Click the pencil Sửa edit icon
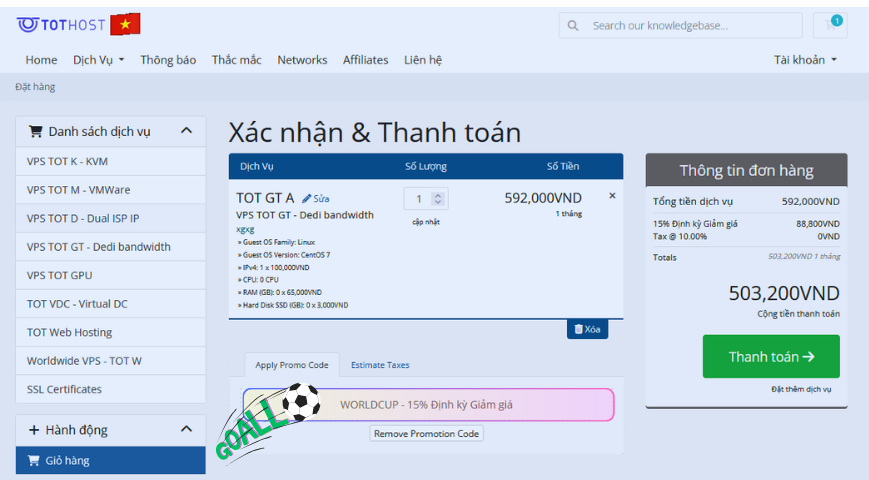869x480 pixels. (315, 198)
